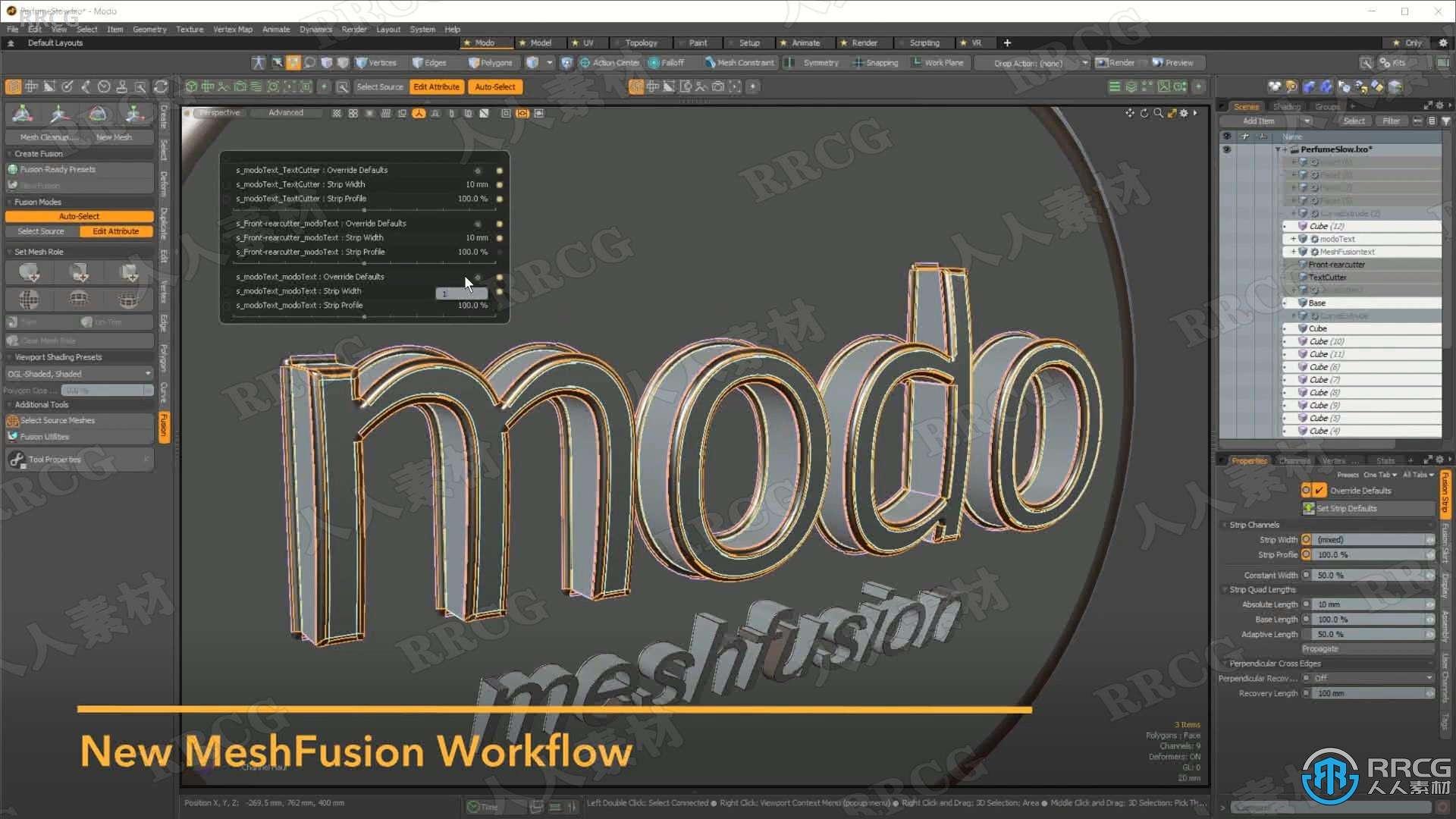Toggle s_Front-rearcutter_modoText Override Defaults checkbox
The height and width of the screenshot is (819, 1456).
pyautogui.click(x=478, y=224)
